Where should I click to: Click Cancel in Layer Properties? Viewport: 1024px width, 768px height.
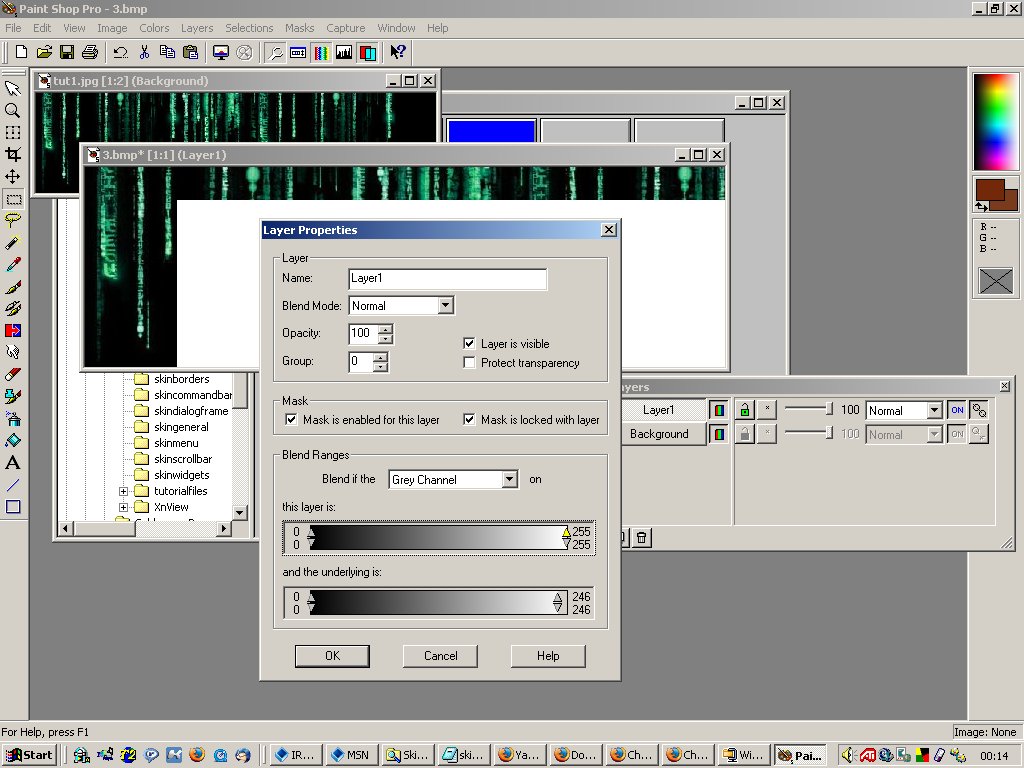(440, 656)
